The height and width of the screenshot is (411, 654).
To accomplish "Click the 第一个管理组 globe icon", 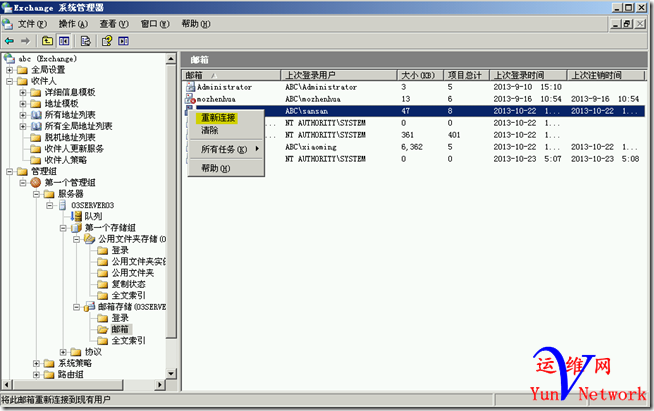I will click(x=36, y=182).
